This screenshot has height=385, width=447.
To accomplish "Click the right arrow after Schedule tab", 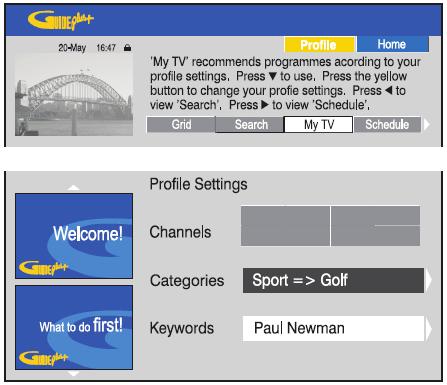I will 427,124.
